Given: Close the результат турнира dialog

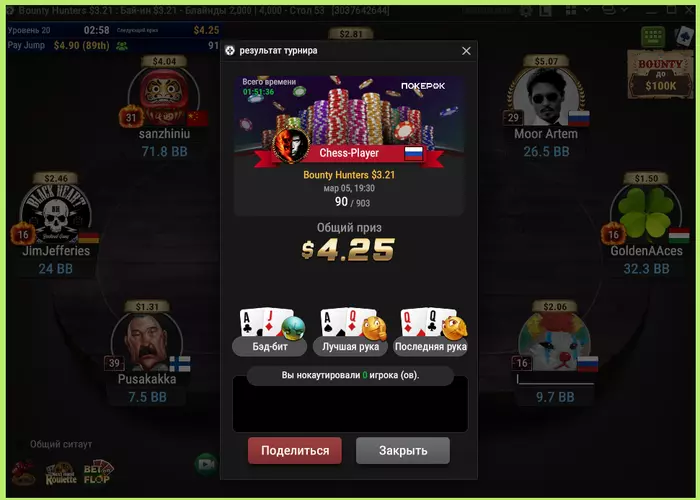Looking at the screenshot, I should 466,51.
